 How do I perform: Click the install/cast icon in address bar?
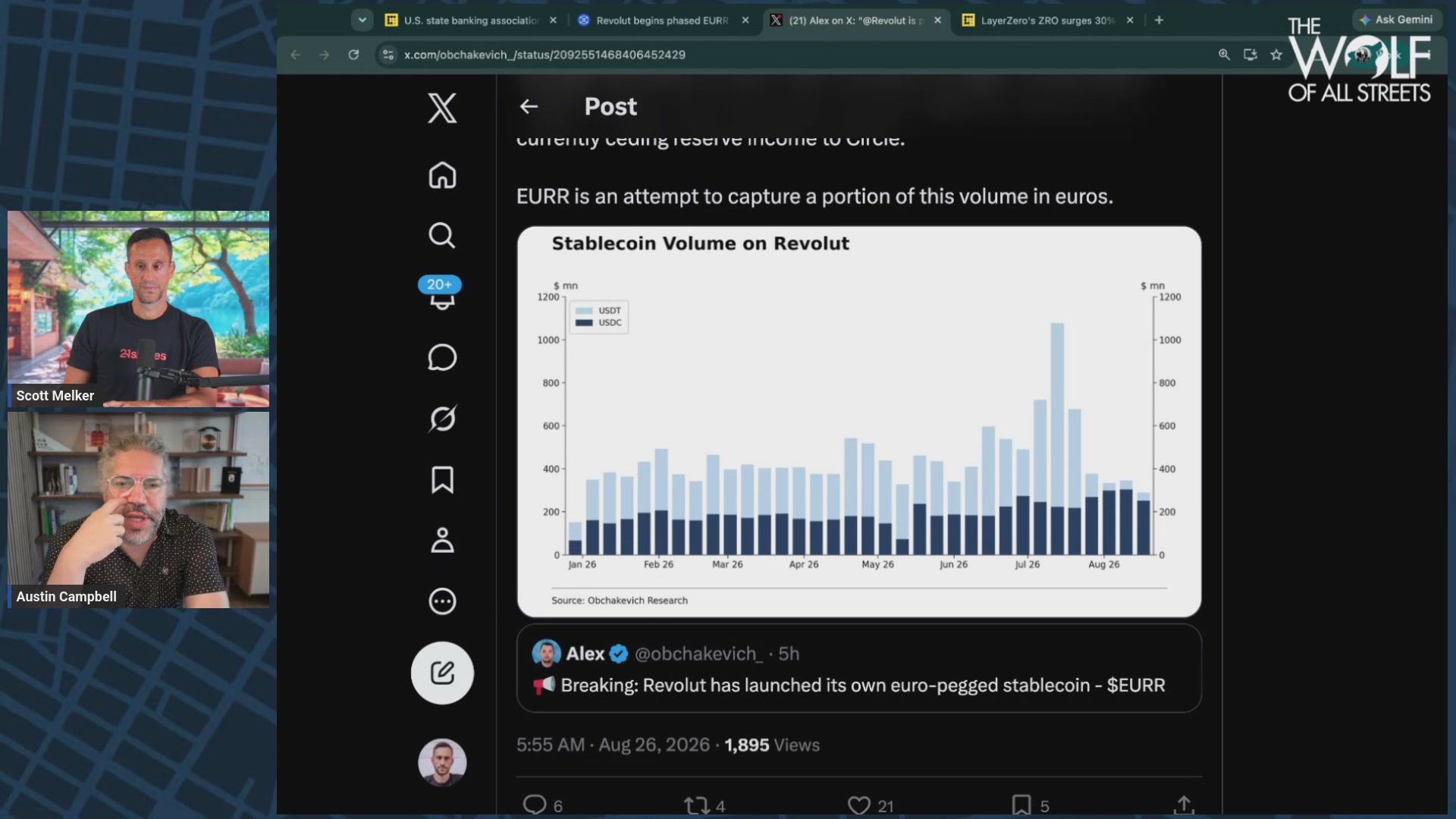1250,55
